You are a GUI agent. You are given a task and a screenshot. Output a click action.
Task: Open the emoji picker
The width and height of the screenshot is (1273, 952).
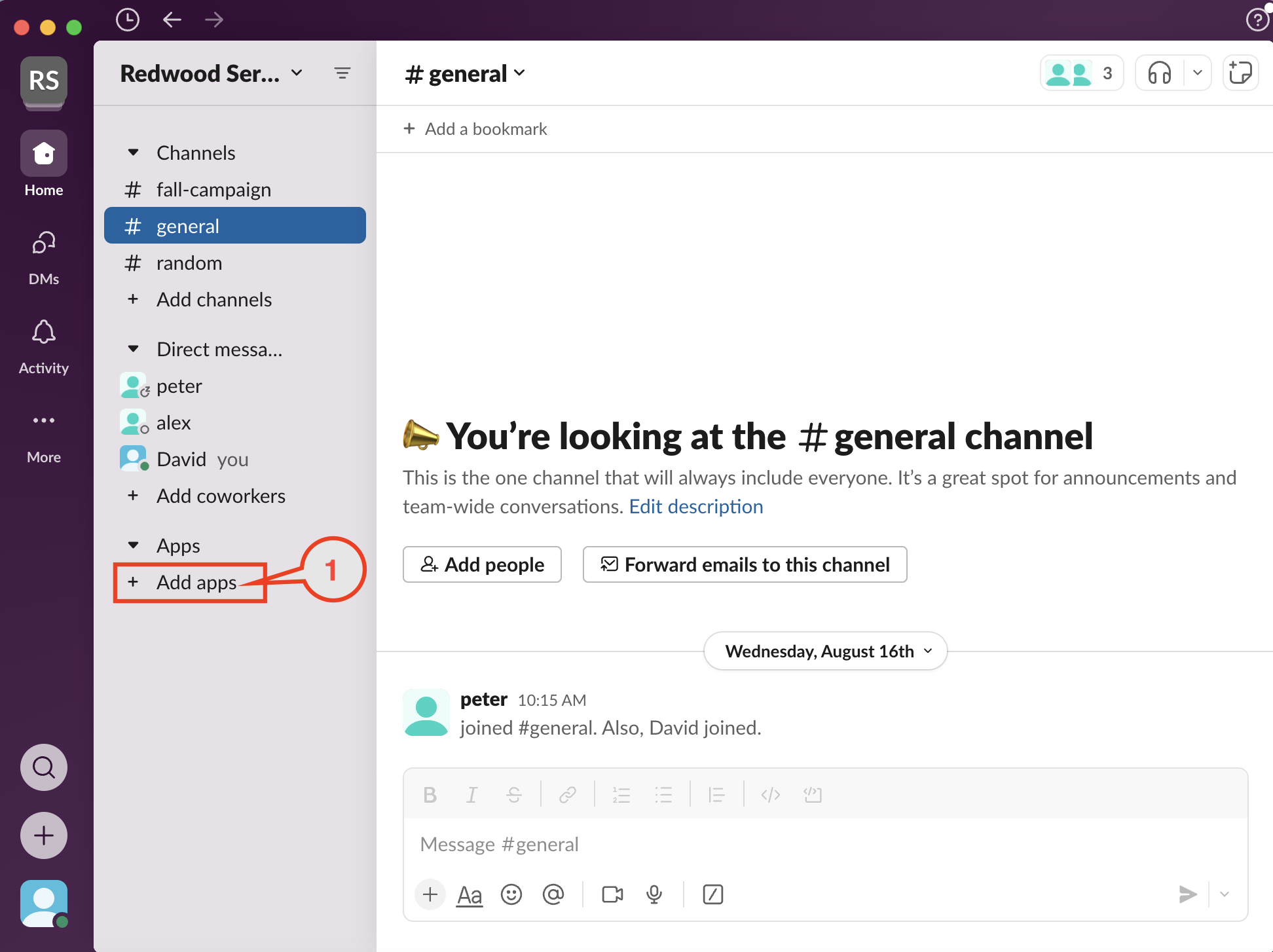point(511,894)
